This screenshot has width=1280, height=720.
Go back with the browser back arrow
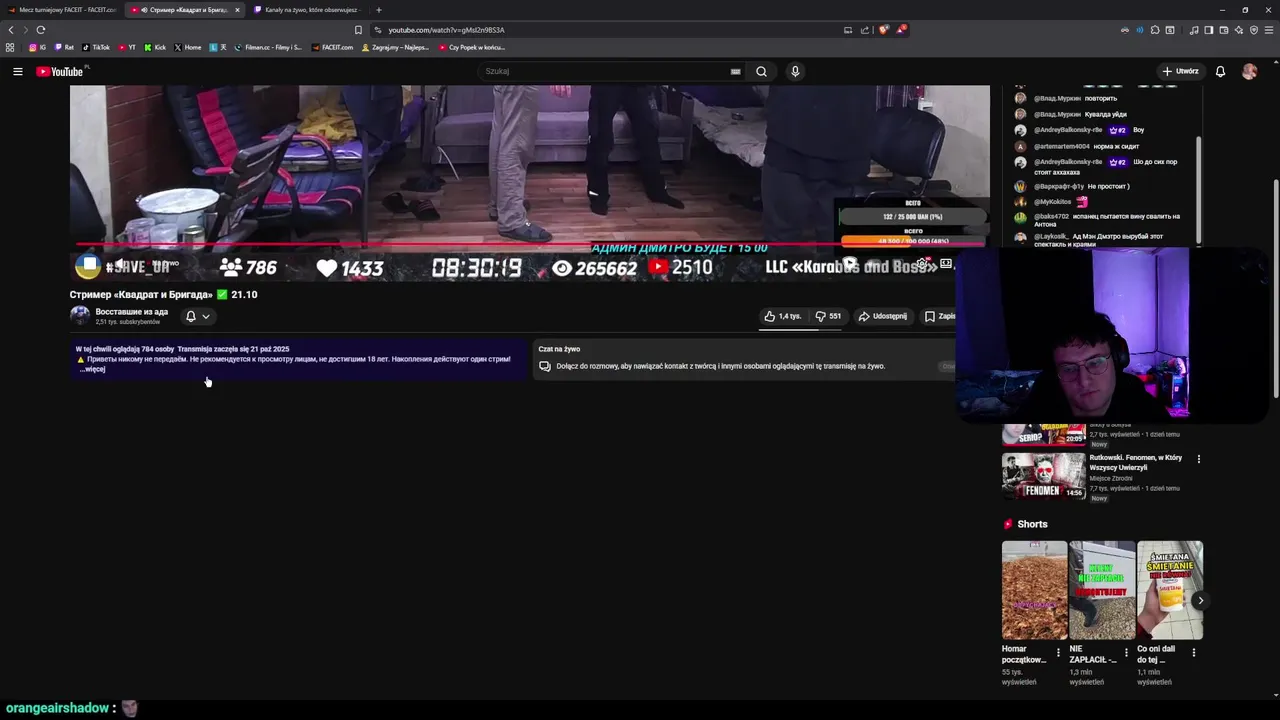click(11, 30)
